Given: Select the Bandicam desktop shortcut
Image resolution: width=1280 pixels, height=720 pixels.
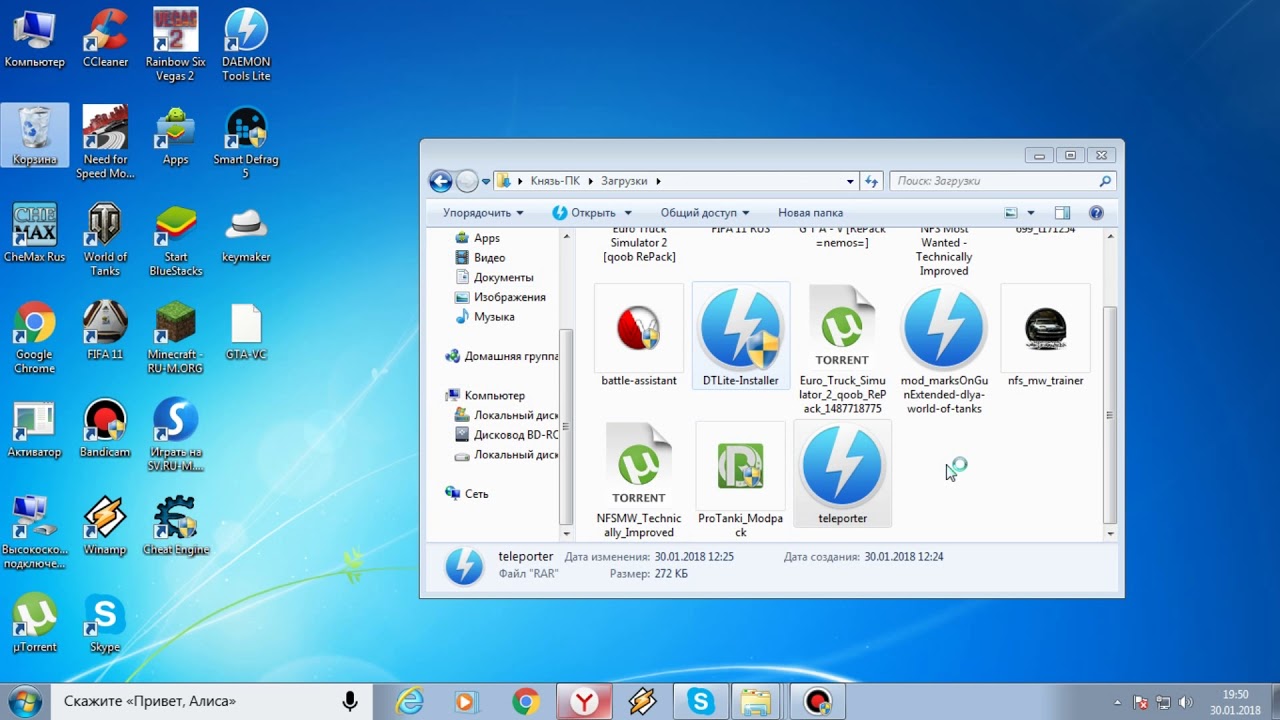Looking at the screenshot, I should [x=105, y=429].
